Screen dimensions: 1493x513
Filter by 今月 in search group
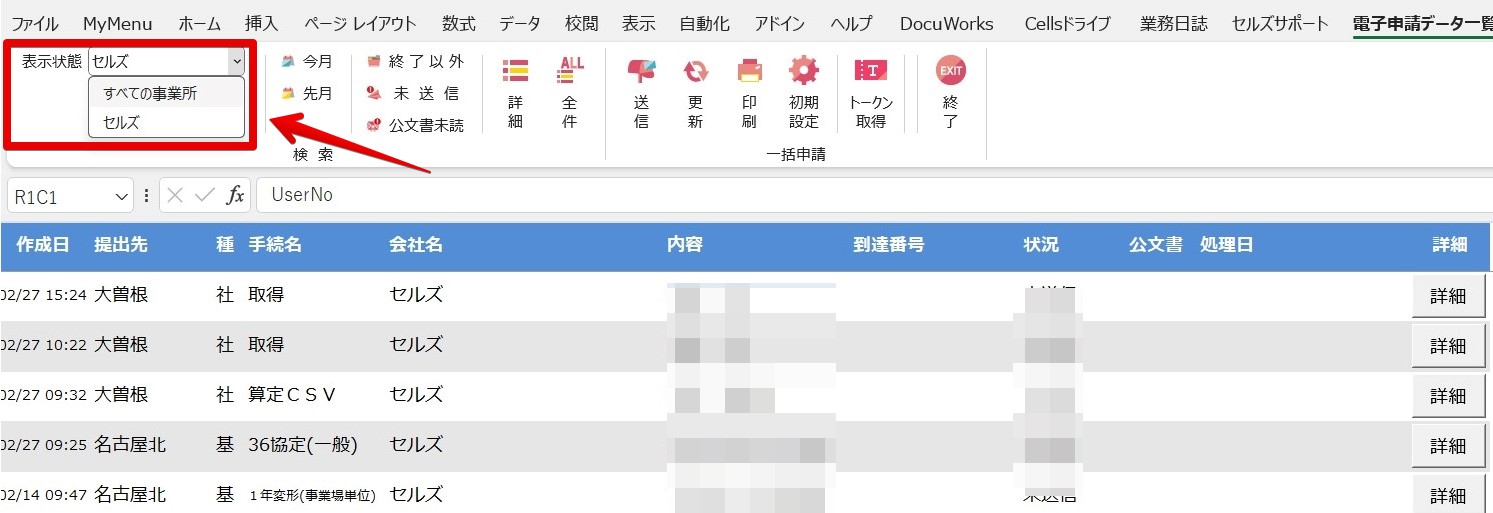coord(307,62)
